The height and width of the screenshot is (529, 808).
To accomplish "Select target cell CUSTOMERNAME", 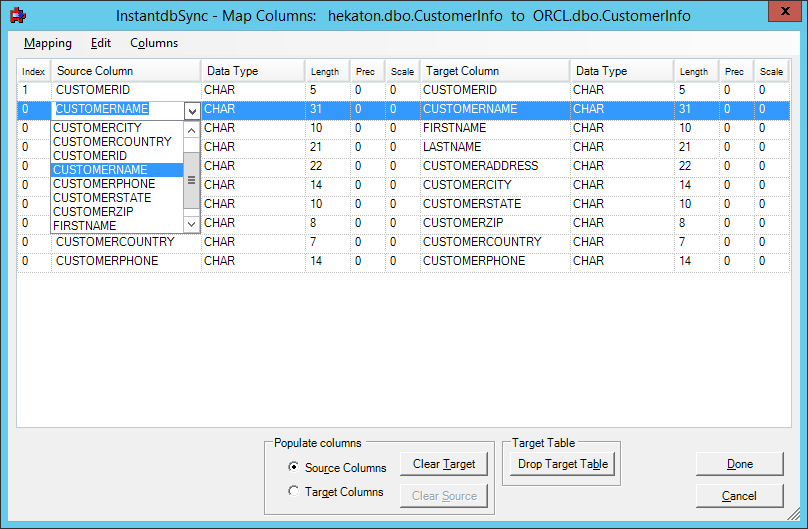I will tap(495, 109).
